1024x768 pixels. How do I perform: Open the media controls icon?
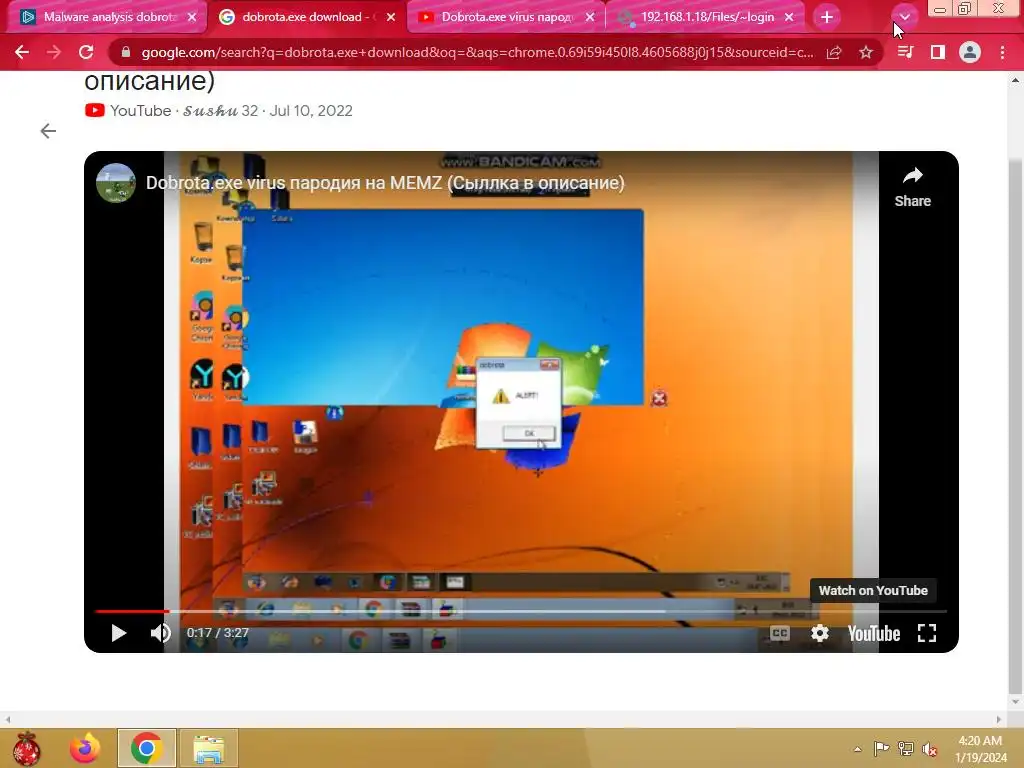(x=905, y=52)
